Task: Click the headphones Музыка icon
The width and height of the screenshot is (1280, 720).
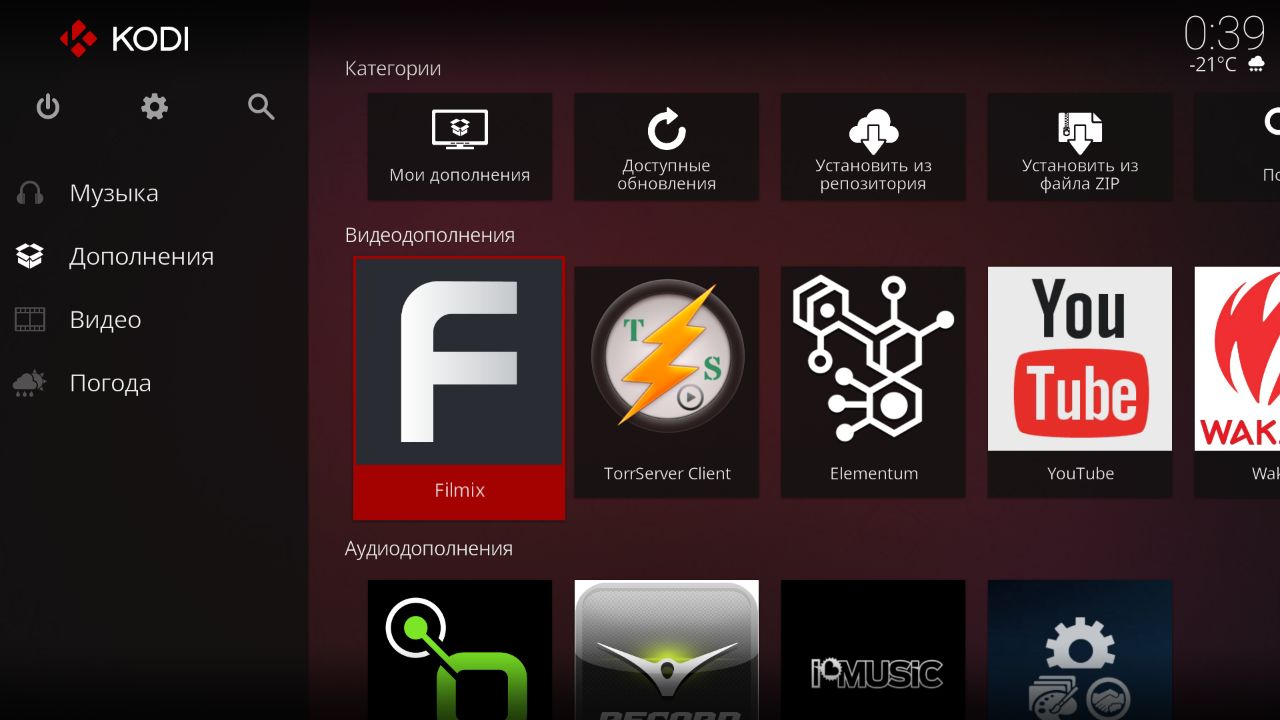Action: [30, 193]
